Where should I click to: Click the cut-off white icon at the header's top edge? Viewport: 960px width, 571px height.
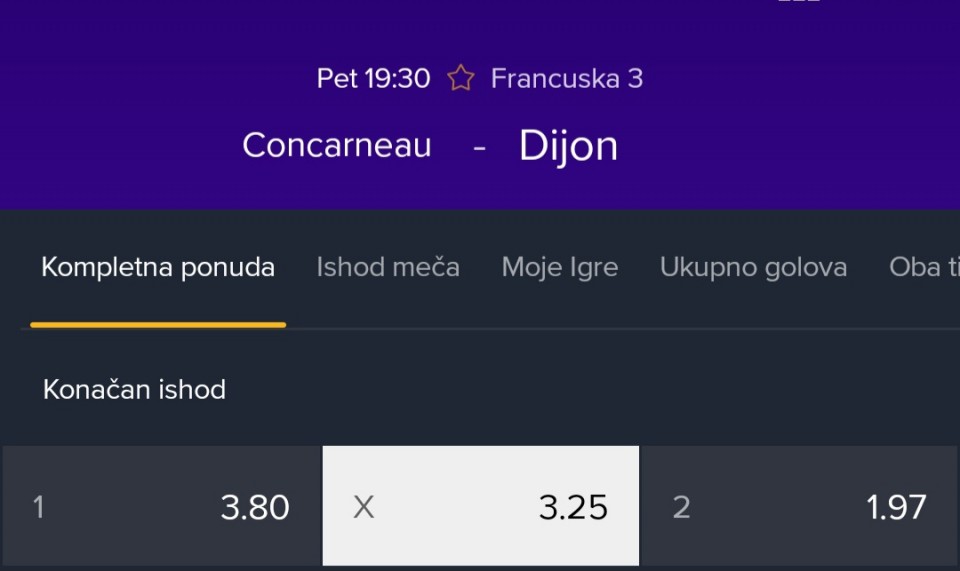click(x=798, y=2)
